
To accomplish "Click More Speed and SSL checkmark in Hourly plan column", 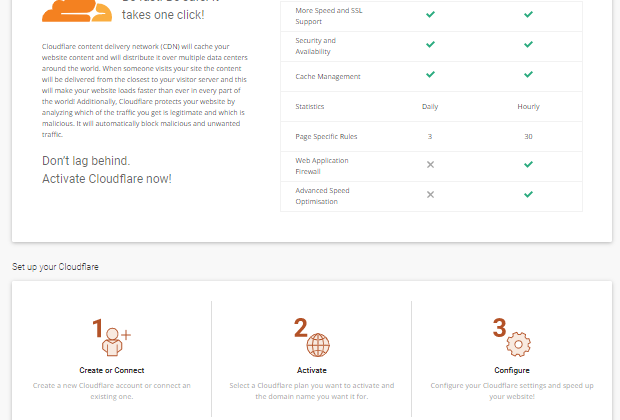I will [x=528, y=14].
